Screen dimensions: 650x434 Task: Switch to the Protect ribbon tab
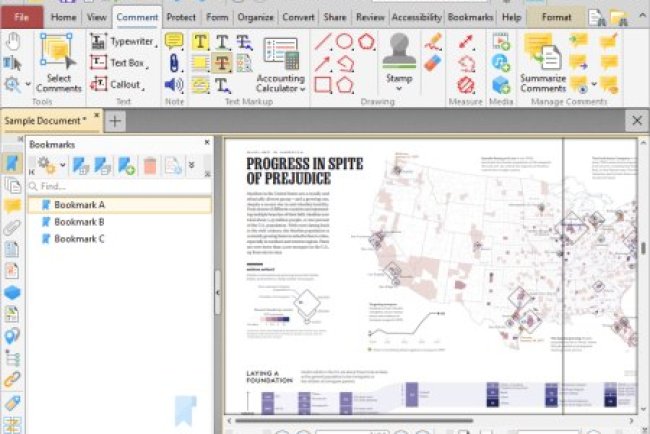(x=181, y=17)
